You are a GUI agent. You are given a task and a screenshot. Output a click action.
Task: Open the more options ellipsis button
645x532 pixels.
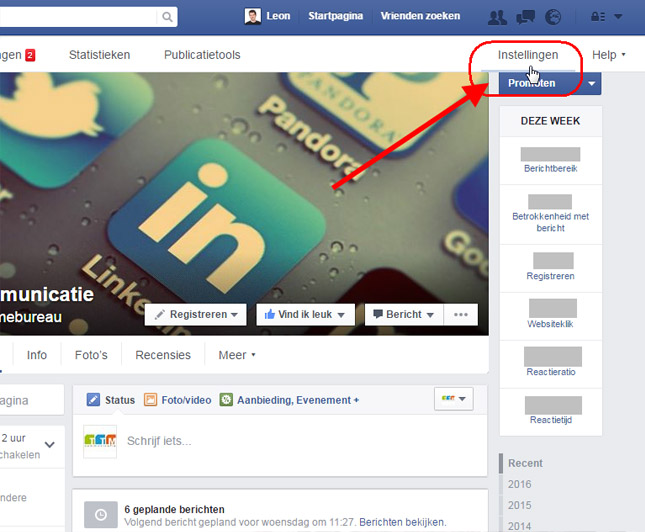point(461,314)
